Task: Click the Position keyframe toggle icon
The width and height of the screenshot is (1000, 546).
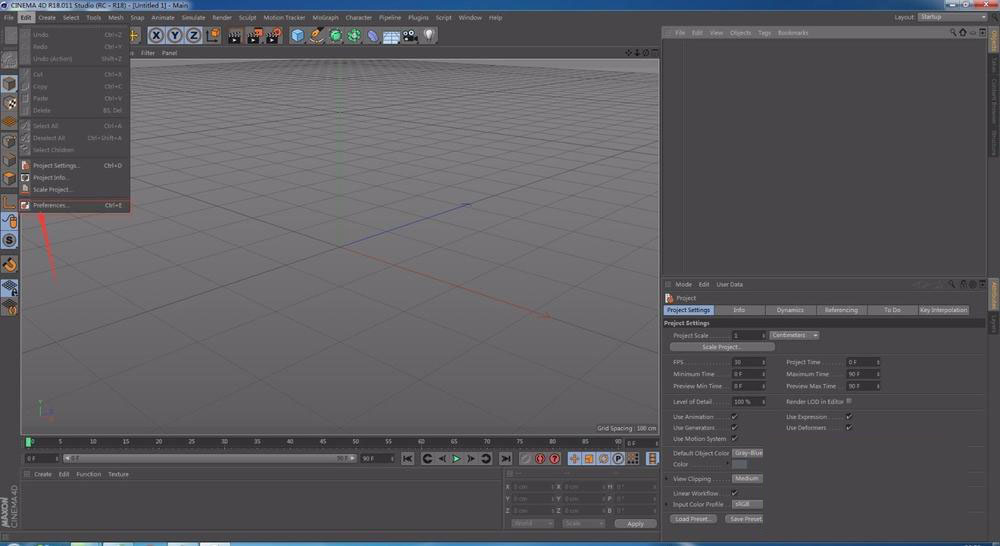Action: click(574, 459)
